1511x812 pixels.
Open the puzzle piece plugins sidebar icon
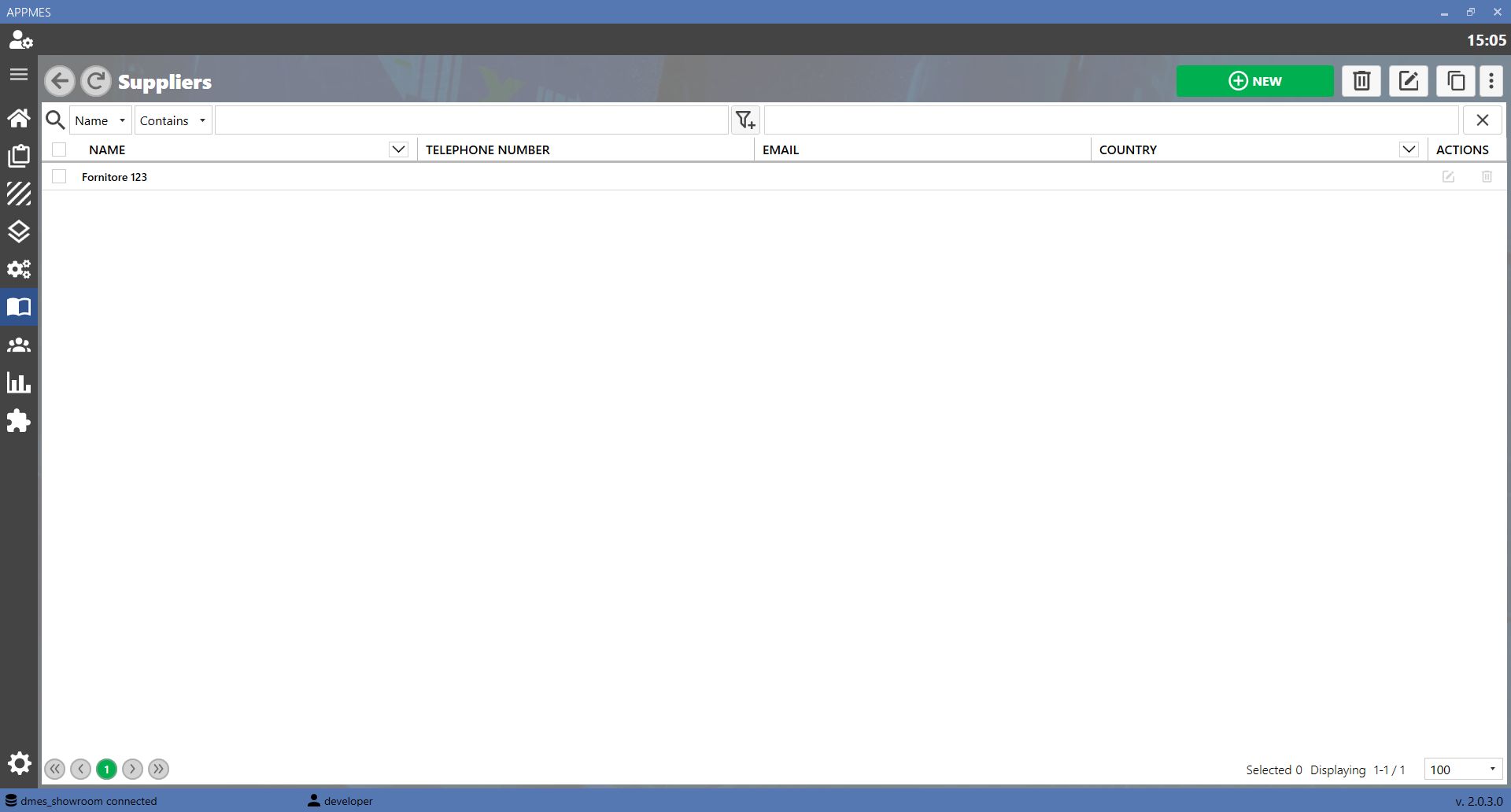point(19,421)
